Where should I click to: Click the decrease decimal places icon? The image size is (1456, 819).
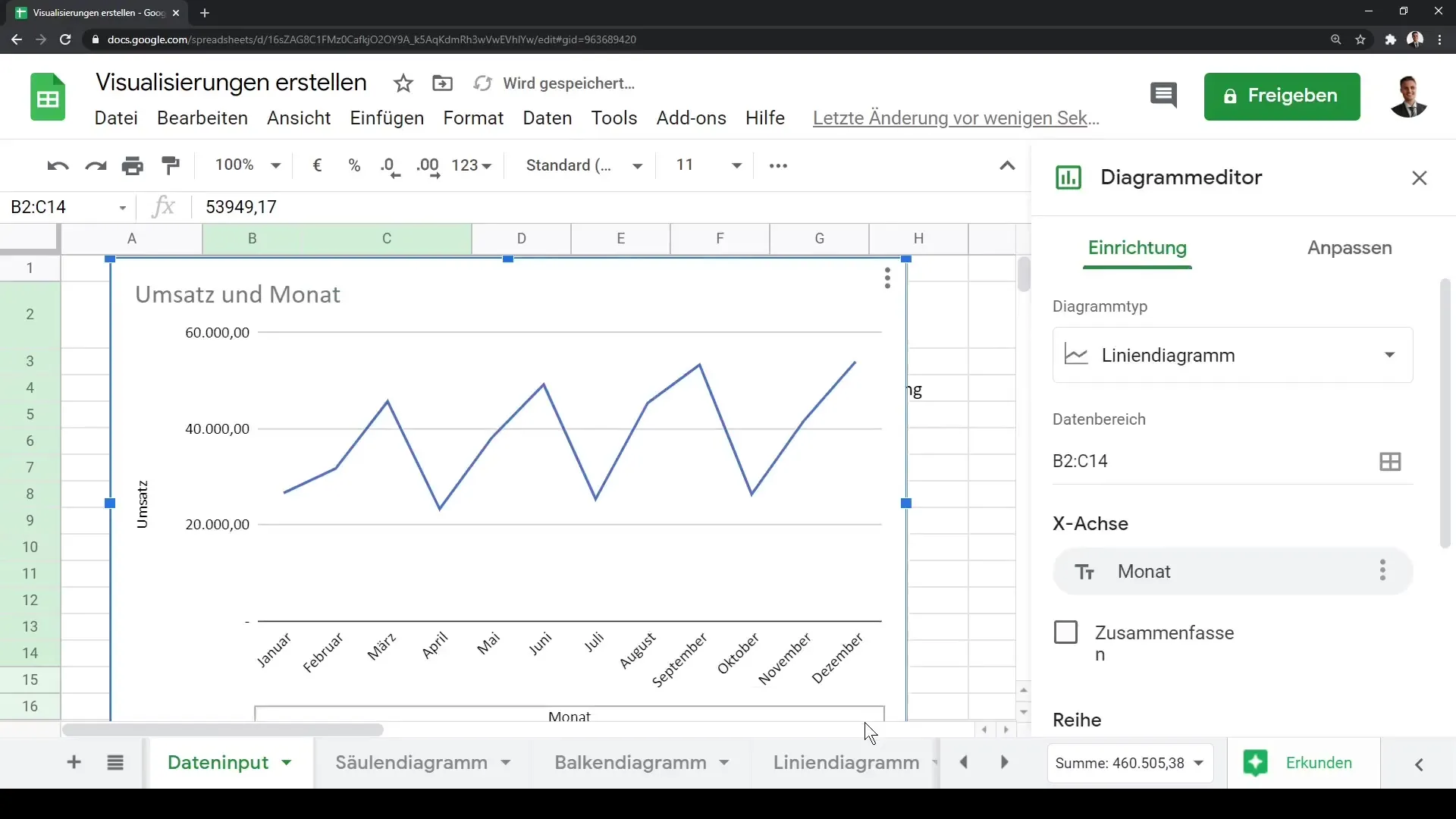(x=390, y=166)
